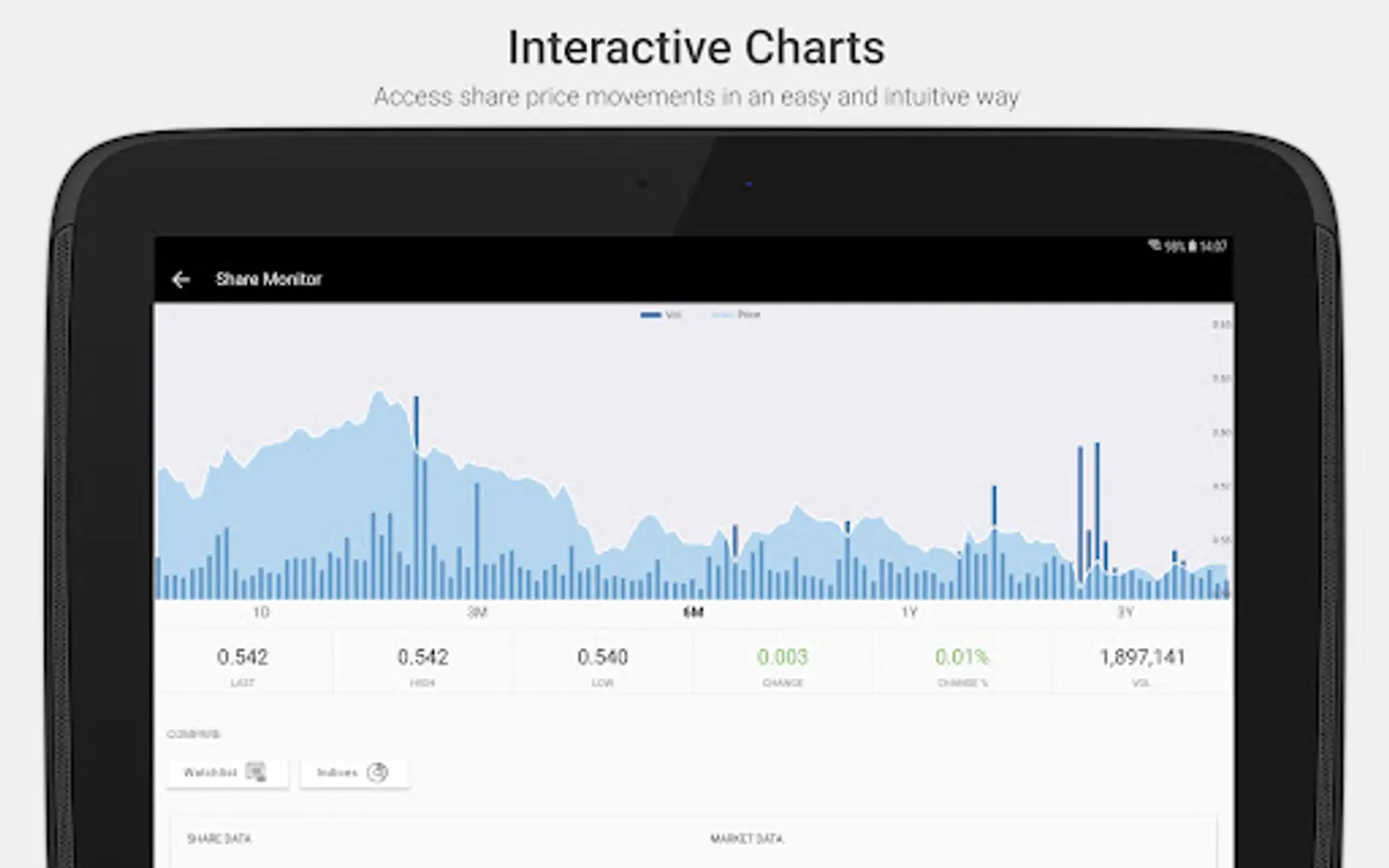Switch chart range to 1D
Viewport: 1389px width, 868px height.
tap(260, 612)
